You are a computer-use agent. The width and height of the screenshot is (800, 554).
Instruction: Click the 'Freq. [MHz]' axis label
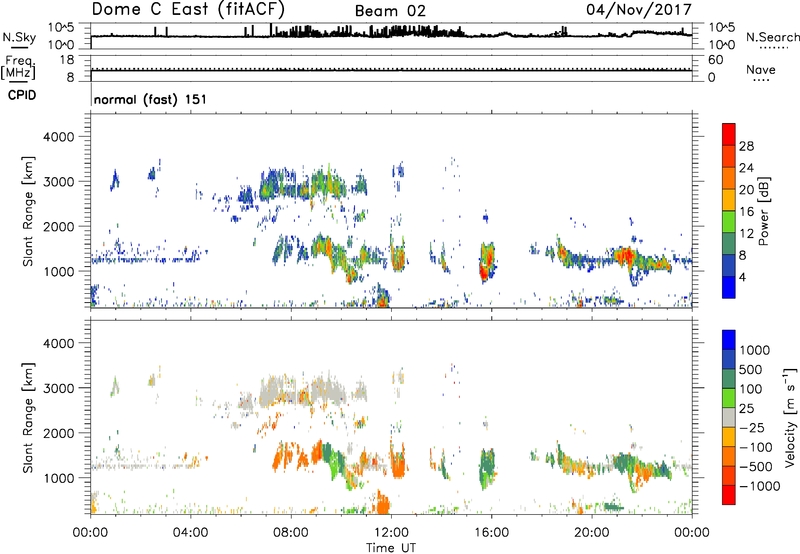coord(18,67)
